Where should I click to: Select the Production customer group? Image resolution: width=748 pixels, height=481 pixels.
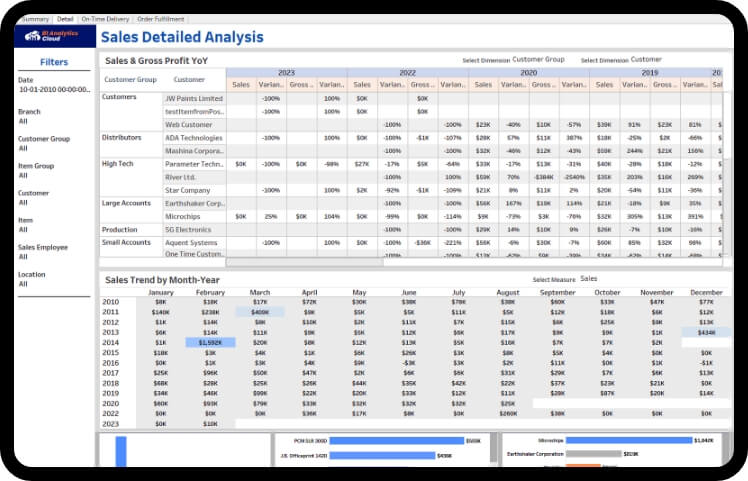[x=119, y=230]
